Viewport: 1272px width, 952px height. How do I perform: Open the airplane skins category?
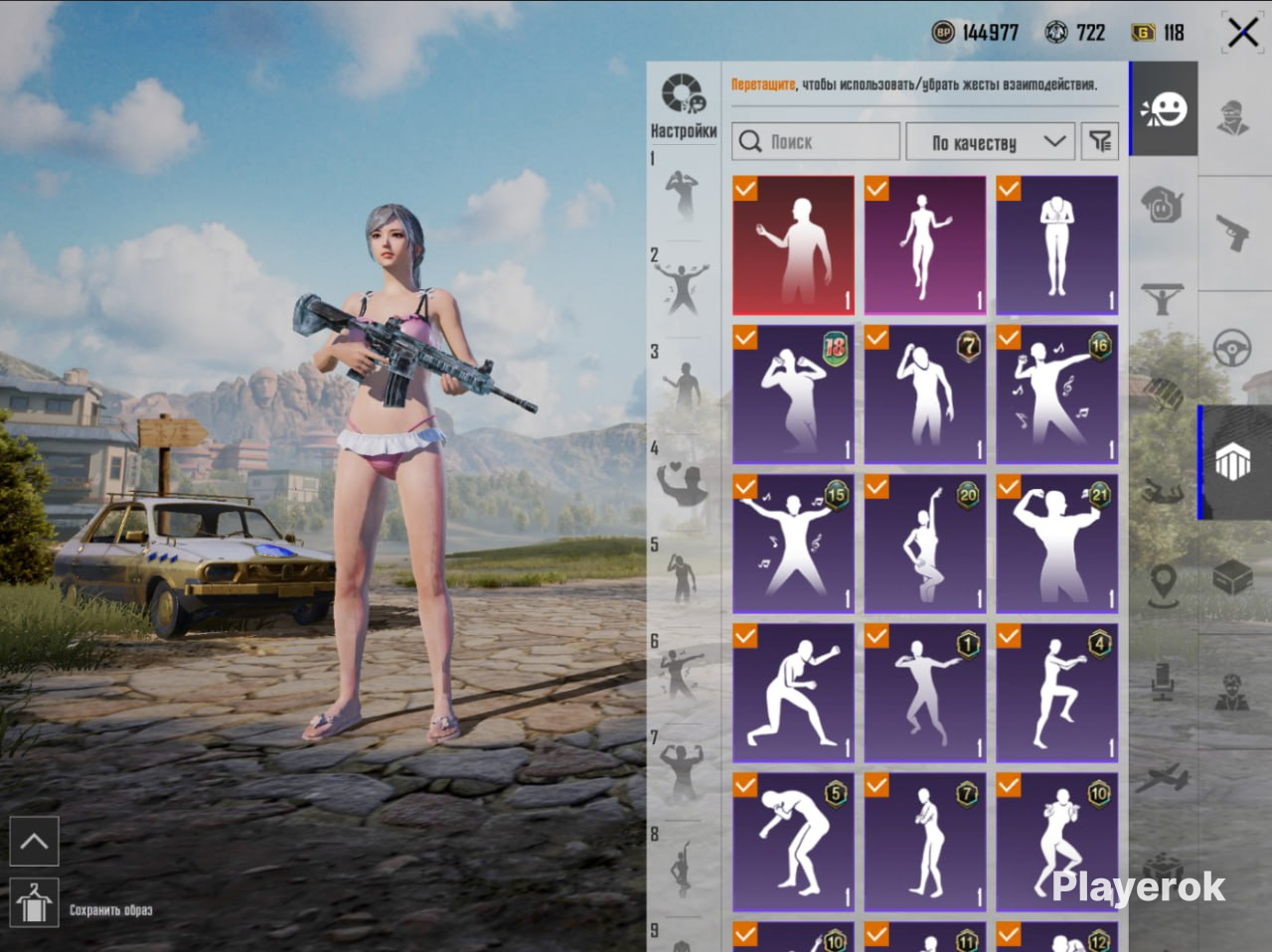[1164, 777]
